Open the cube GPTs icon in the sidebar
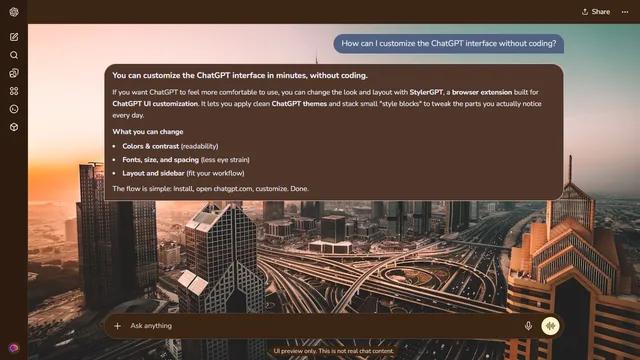Viewport: 640px width, 360px height. coord(14,127)
